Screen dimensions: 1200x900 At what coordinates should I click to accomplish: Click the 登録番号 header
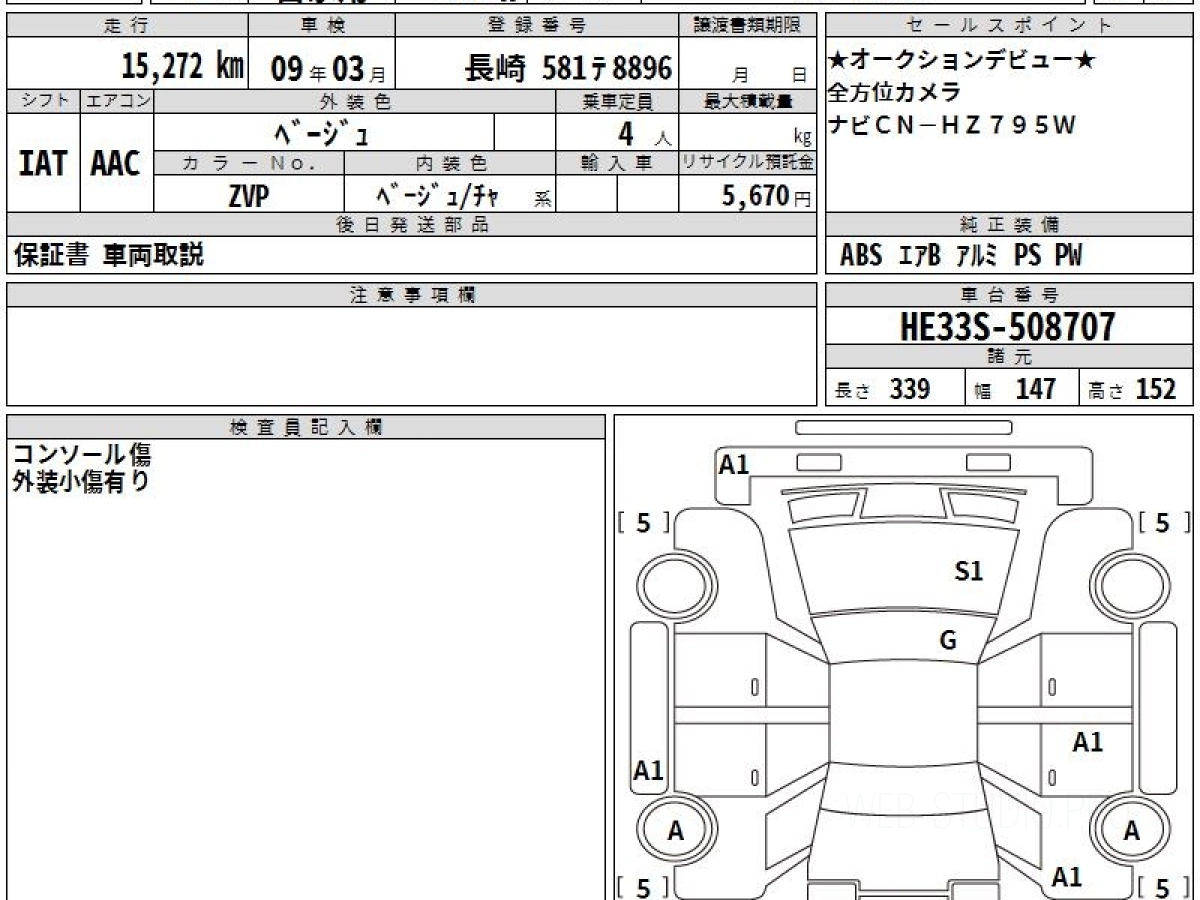(538, 26)
